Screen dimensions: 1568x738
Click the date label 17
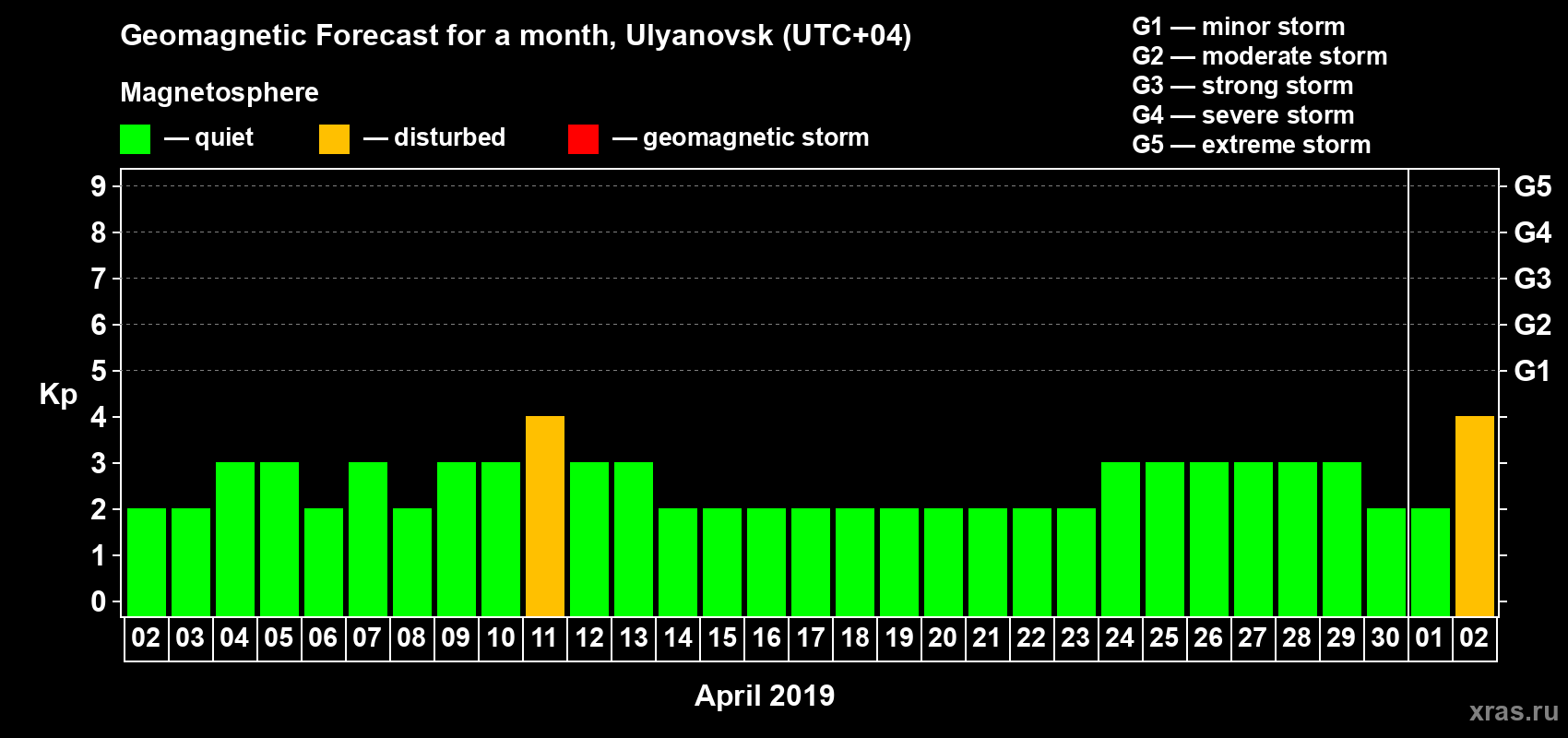[x=810, y=638]
